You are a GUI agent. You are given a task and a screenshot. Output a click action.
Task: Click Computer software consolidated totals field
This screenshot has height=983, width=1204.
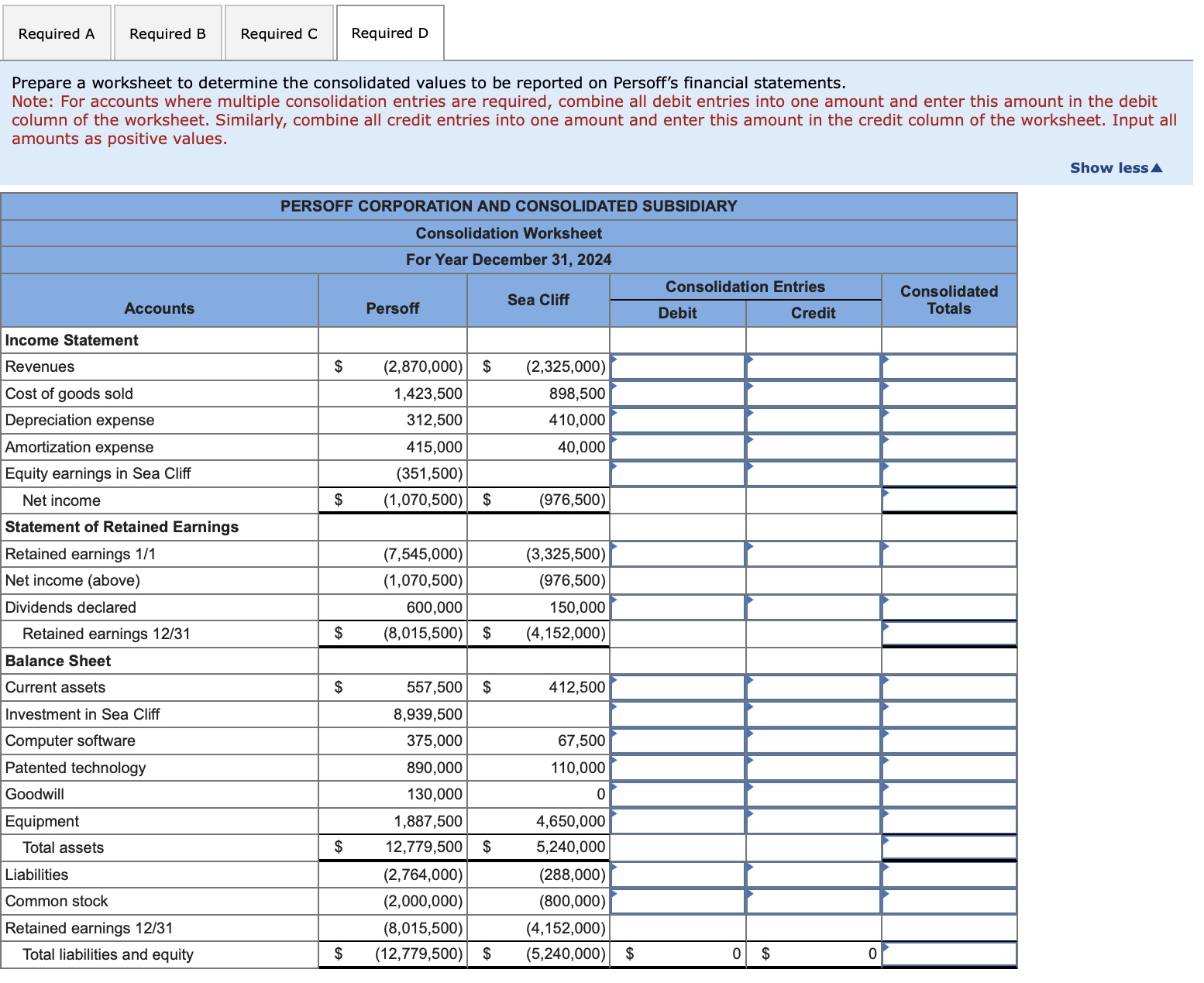point(949,741)
